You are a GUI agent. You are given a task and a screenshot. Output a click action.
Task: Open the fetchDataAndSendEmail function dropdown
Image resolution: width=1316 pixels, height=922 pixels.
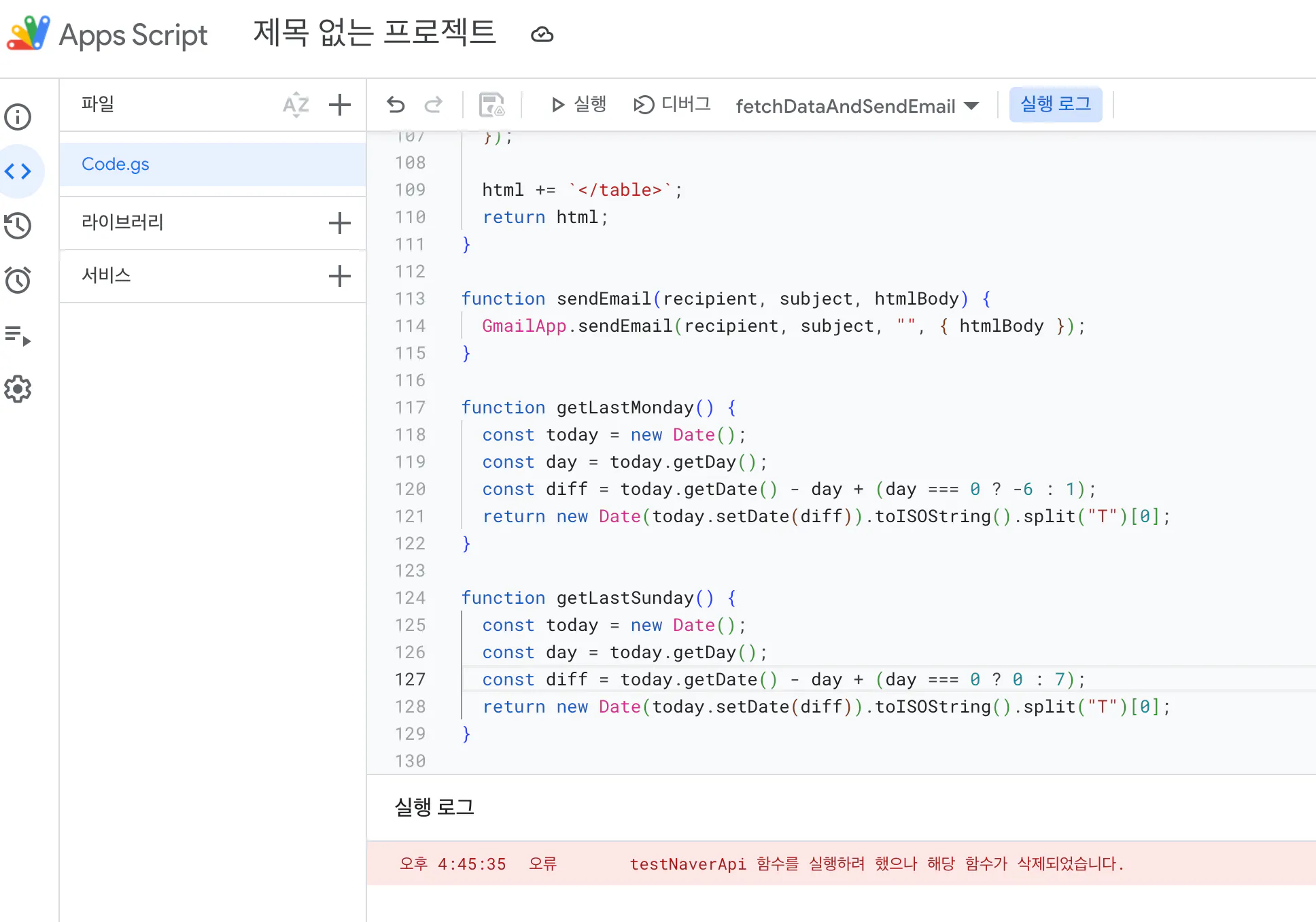857,106
